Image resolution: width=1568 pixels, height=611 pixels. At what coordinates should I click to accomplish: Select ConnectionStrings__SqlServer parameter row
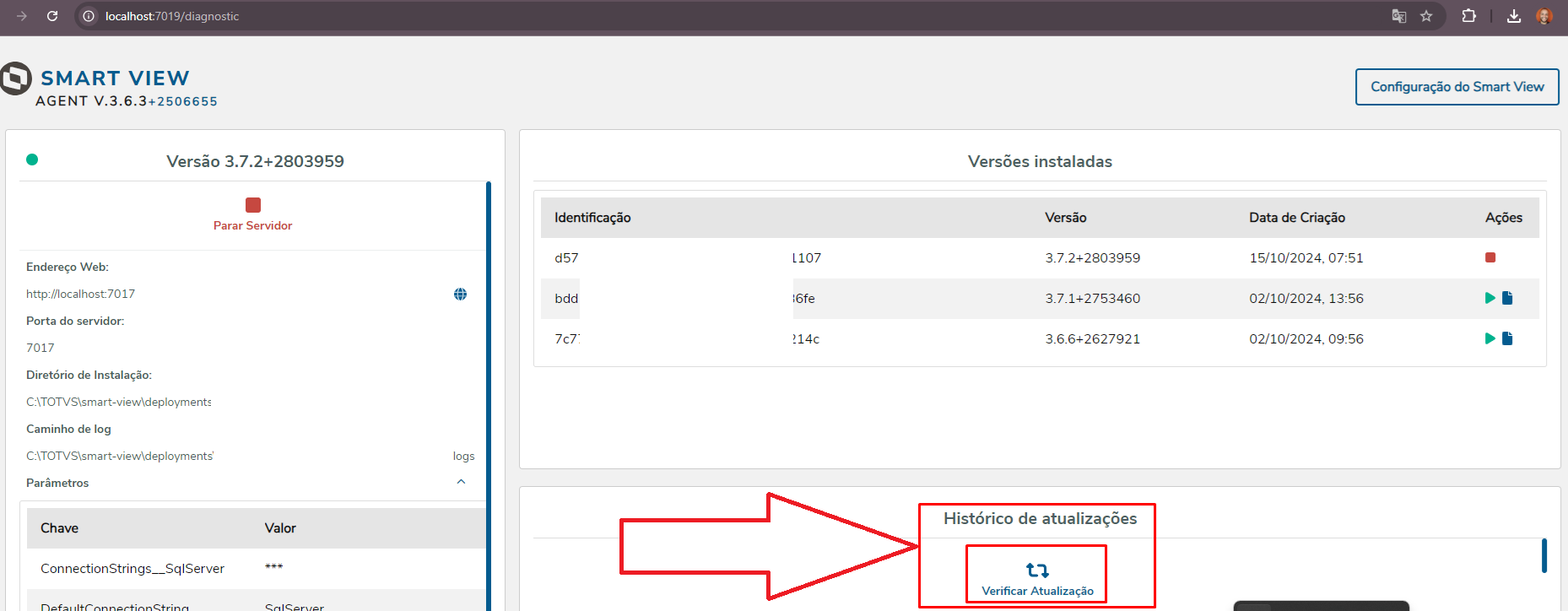[x=256, y=569]
